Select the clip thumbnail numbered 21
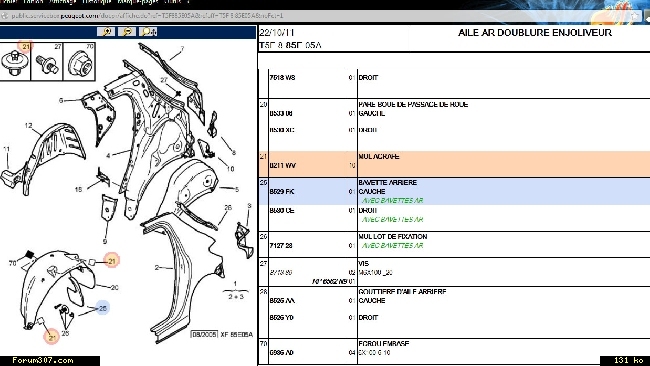This screenshot has height=366, width=650. tap(15, 61)
